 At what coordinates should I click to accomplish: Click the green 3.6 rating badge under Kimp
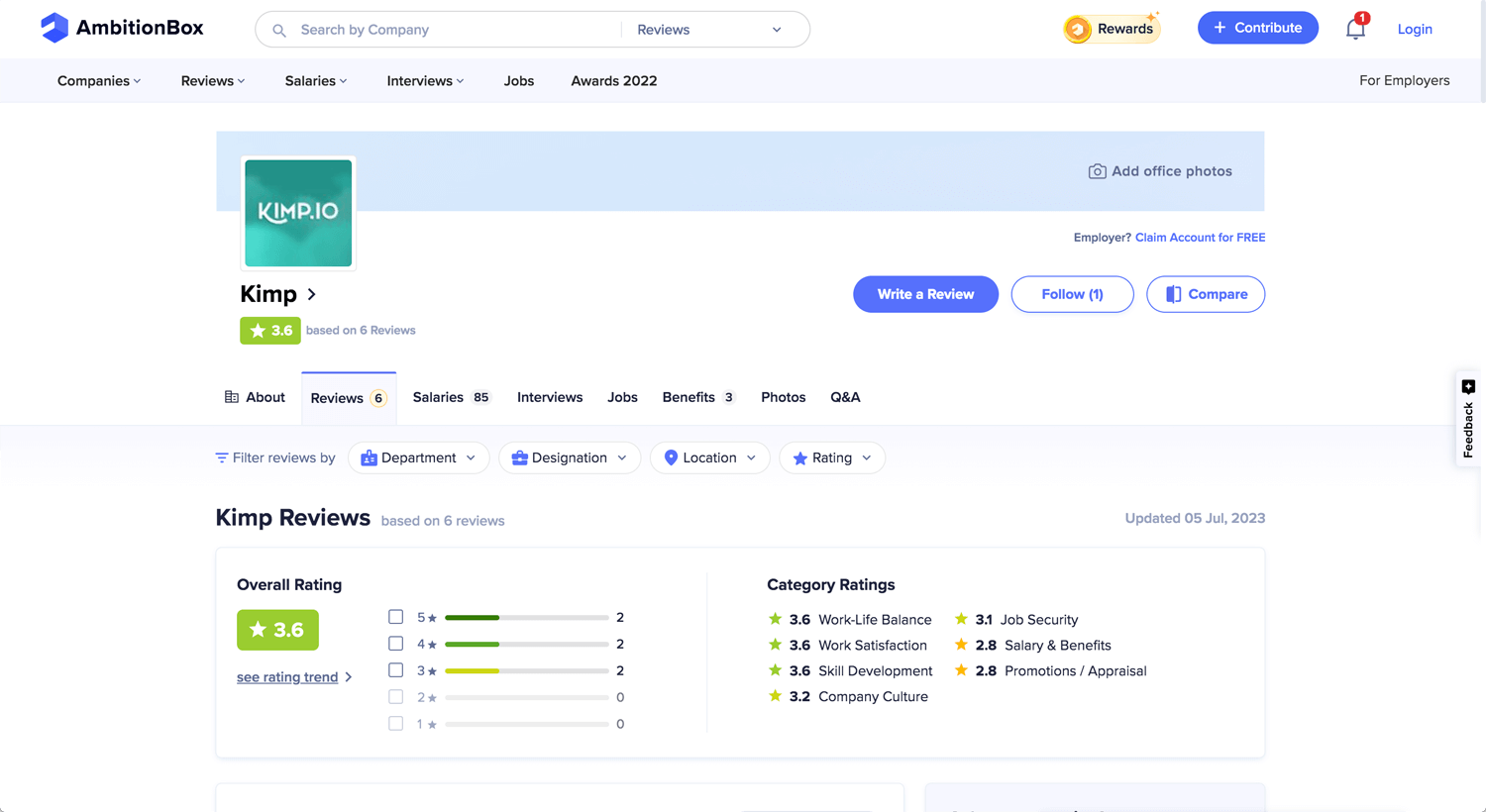pyautogui.click(x=269, y=331)
